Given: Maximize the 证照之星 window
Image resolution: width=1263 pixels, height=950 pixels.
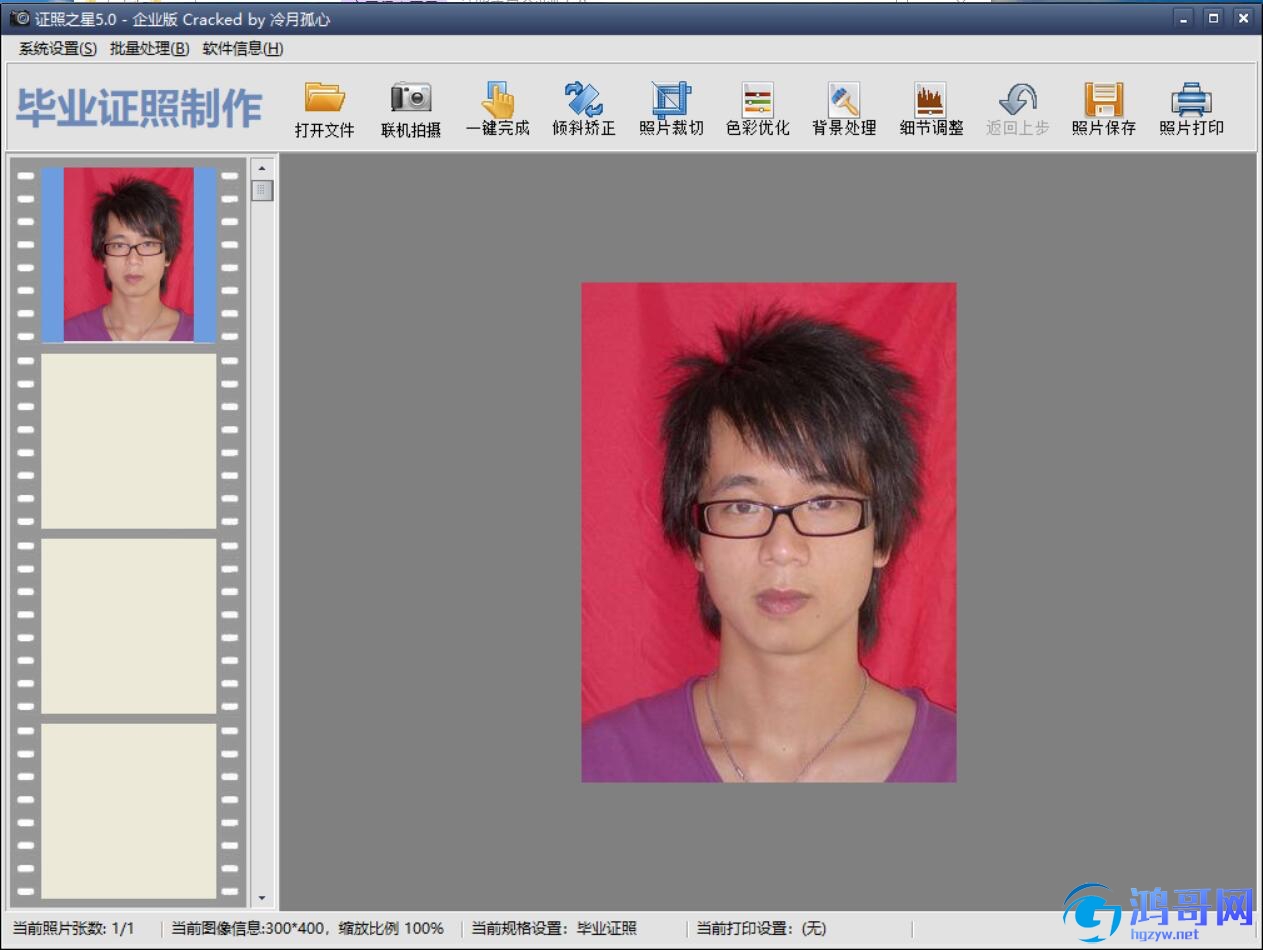Looking at the screenshot, I should click(1213, 18).
